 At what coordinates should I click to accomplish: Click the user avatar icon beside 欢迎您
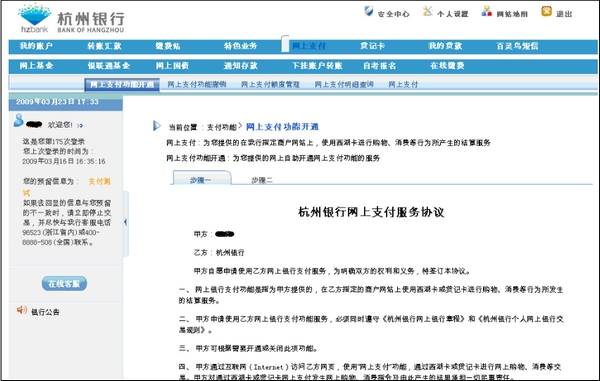[18, 120]
